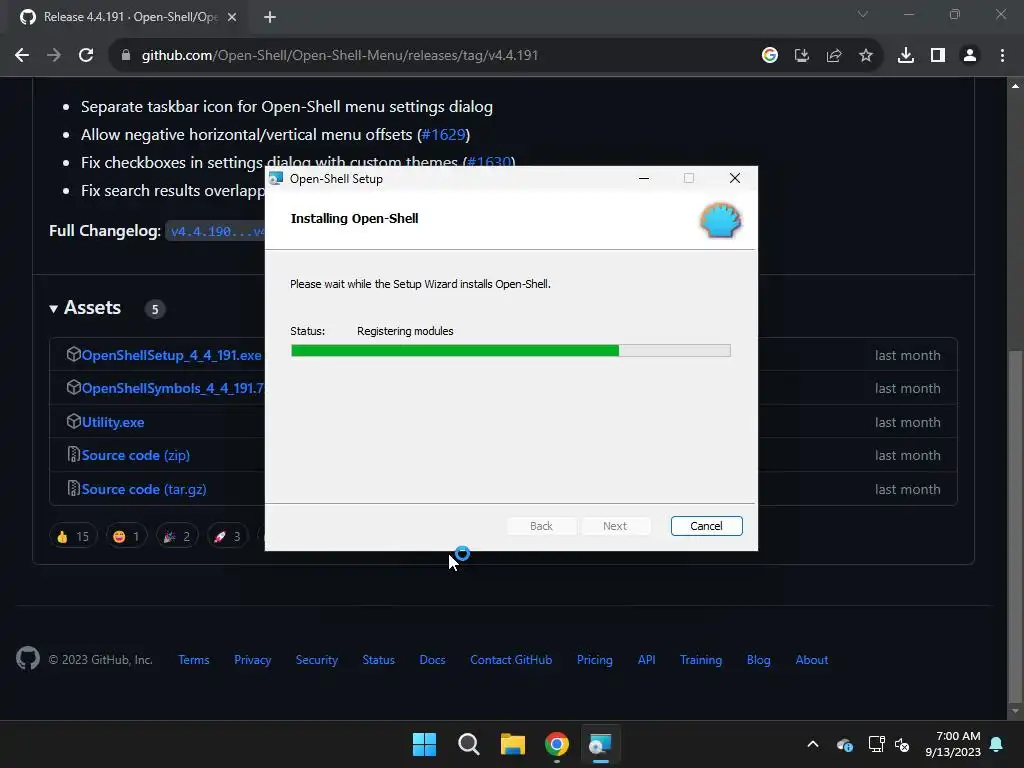Click the scrollbar down arrow
The width and height of the screenshot is (1024, 768).
1015,711
